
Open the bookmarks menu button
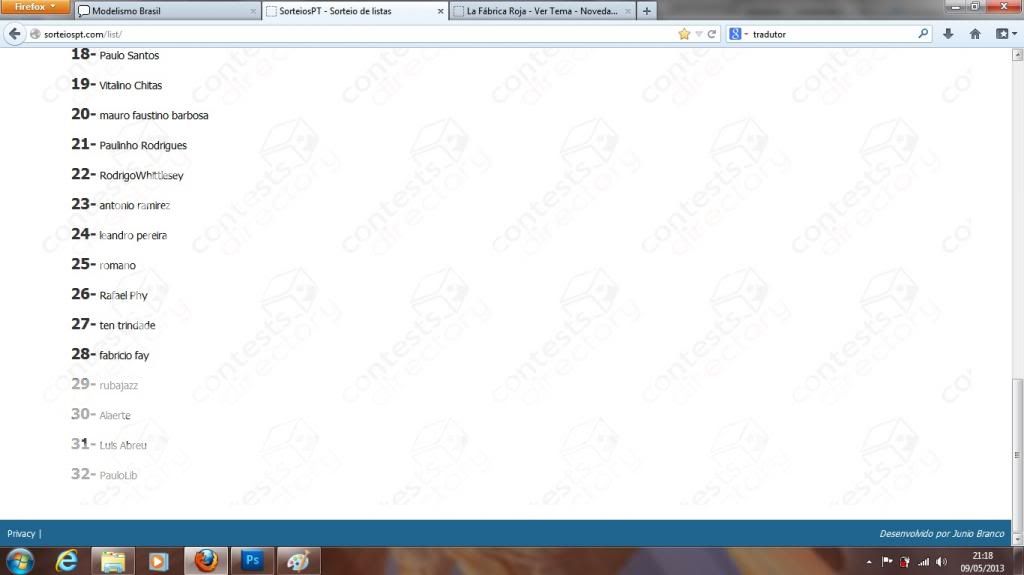(1006, 34)
